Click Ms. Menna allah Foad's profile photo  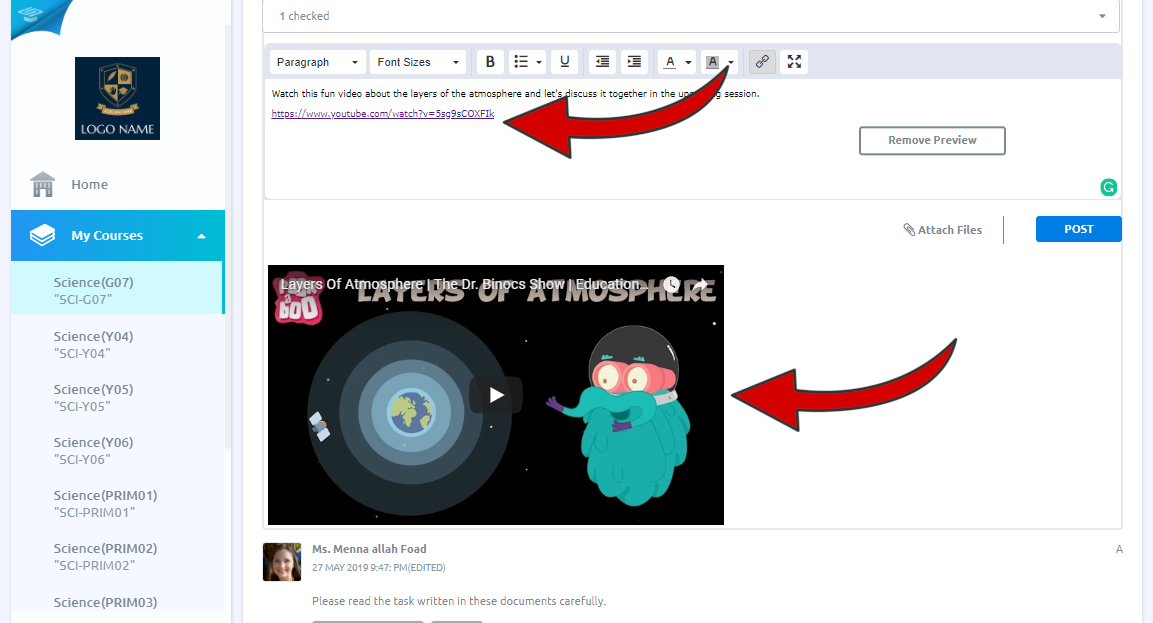pyautogui.click(x=282, y=562)
